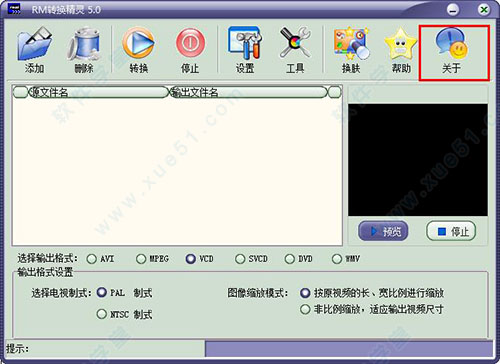Viewport: 500px width, 364px height.
Task: Open the 关于 about icon
Action: [x=451, y=43]
